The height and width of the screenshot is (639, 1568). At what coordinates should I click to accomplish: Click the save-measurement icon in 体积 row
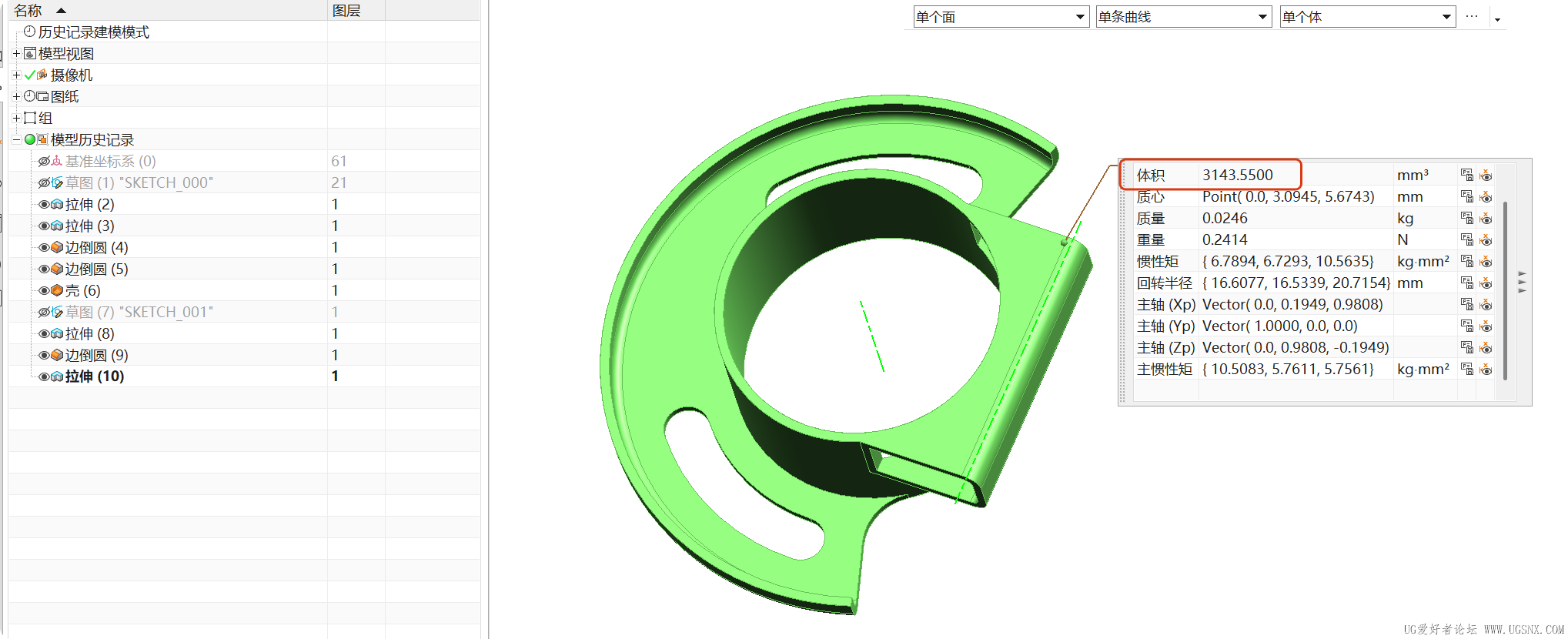tap(1467, 176)
